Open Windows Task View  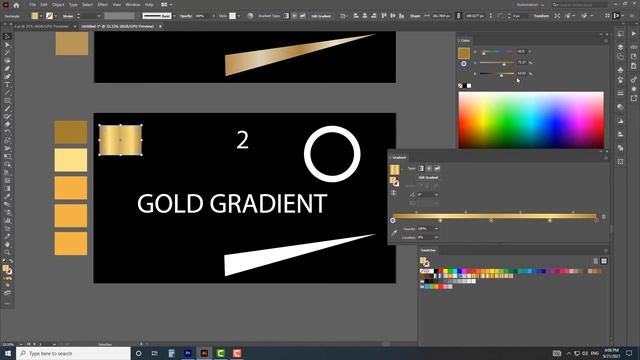click(x=155, y=353)
